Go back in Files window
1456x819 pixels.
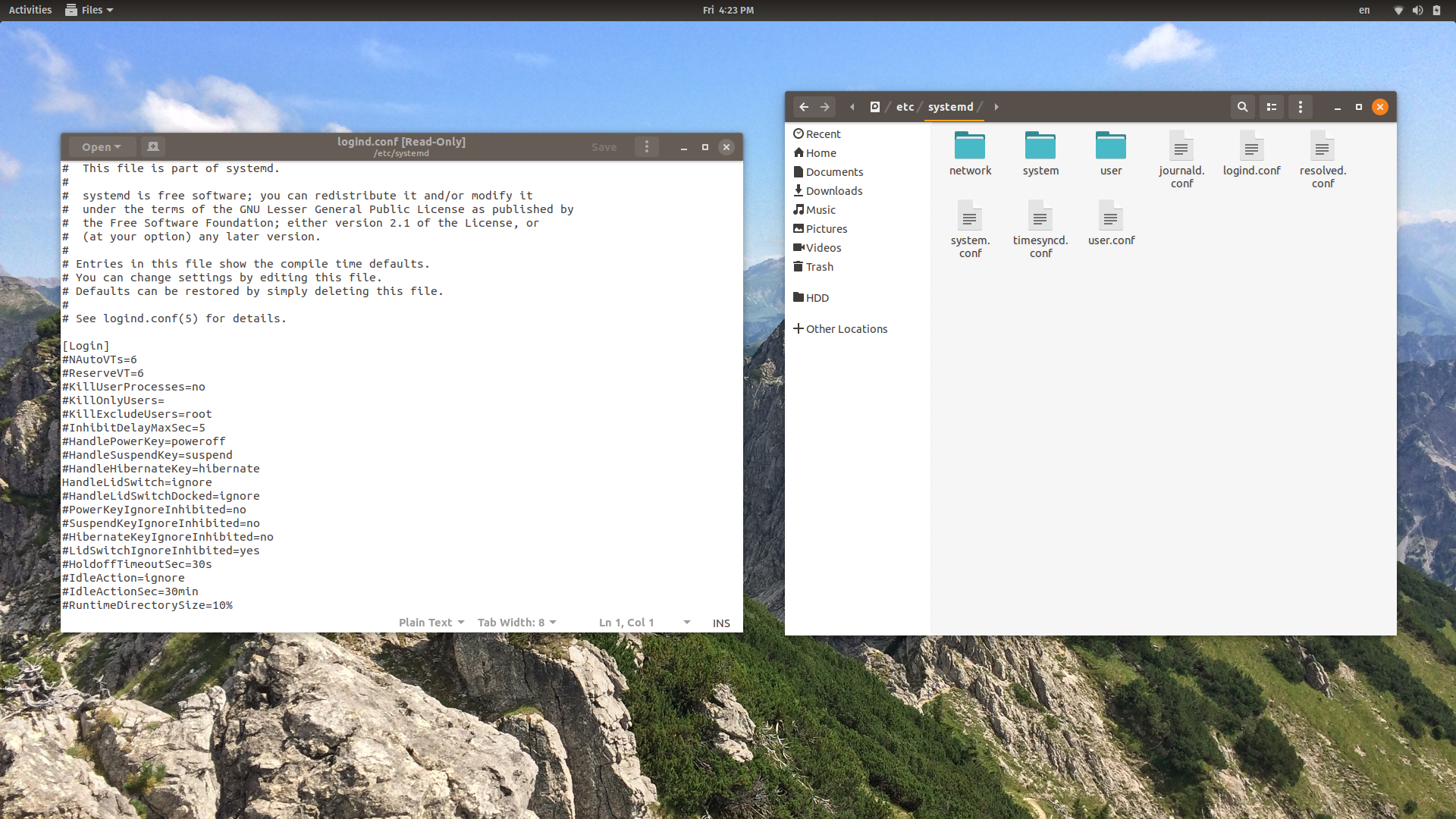click(x=804, y=107)
